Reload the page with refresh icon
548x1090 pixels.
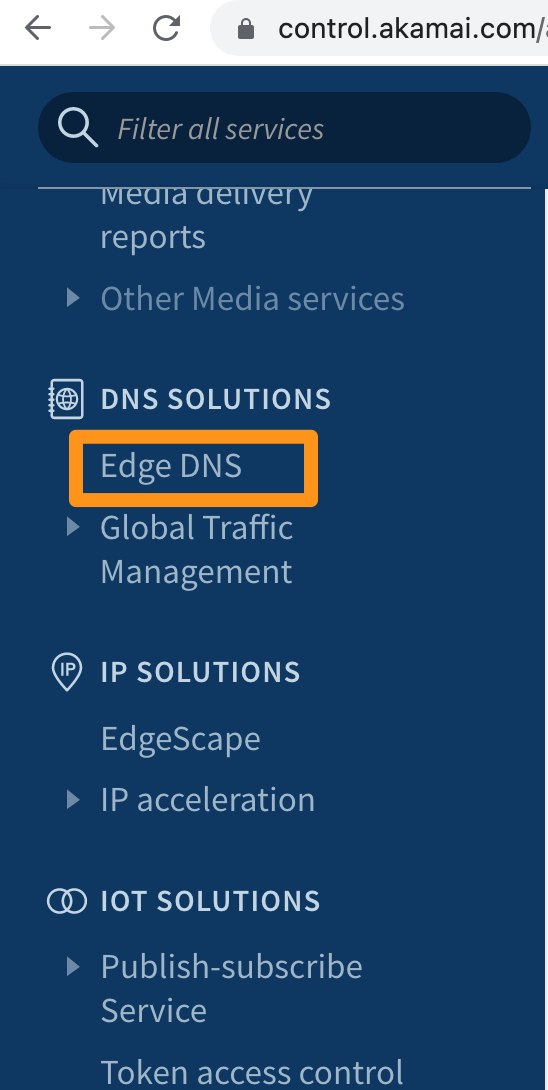point(167,29)
